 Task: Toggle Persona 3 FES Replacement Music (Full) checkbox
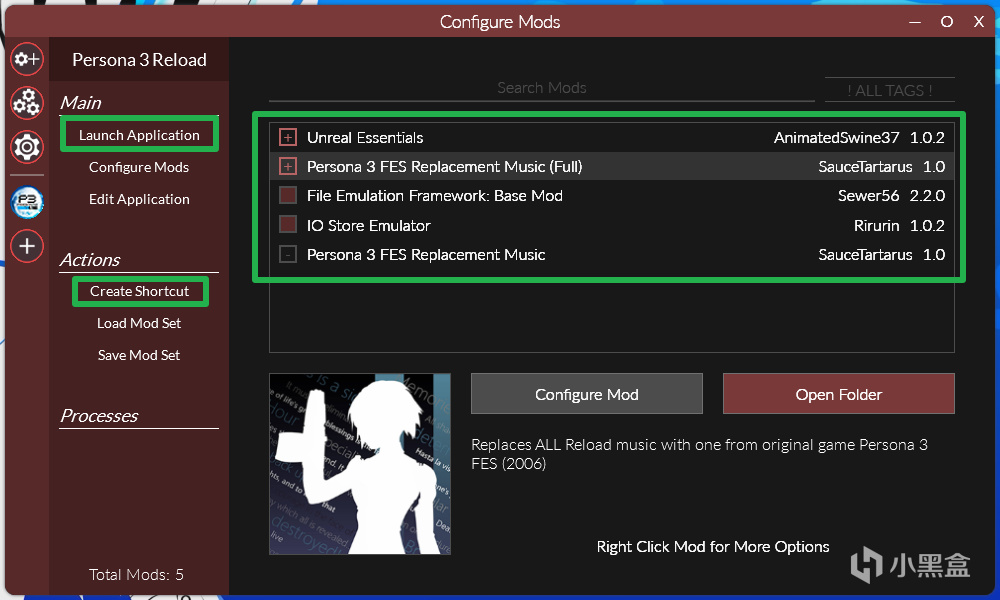point(288,166)
